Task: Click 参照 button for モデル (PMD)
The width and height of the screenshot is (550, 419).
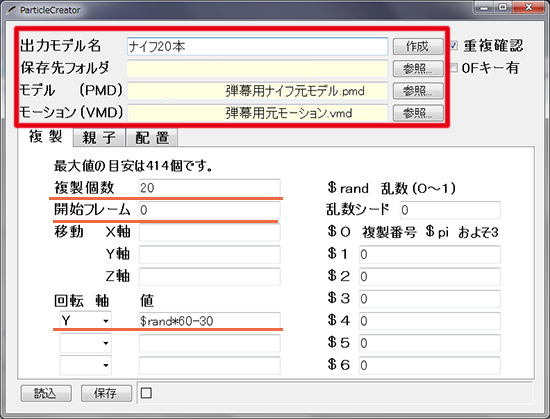Action: click(418, 91)
